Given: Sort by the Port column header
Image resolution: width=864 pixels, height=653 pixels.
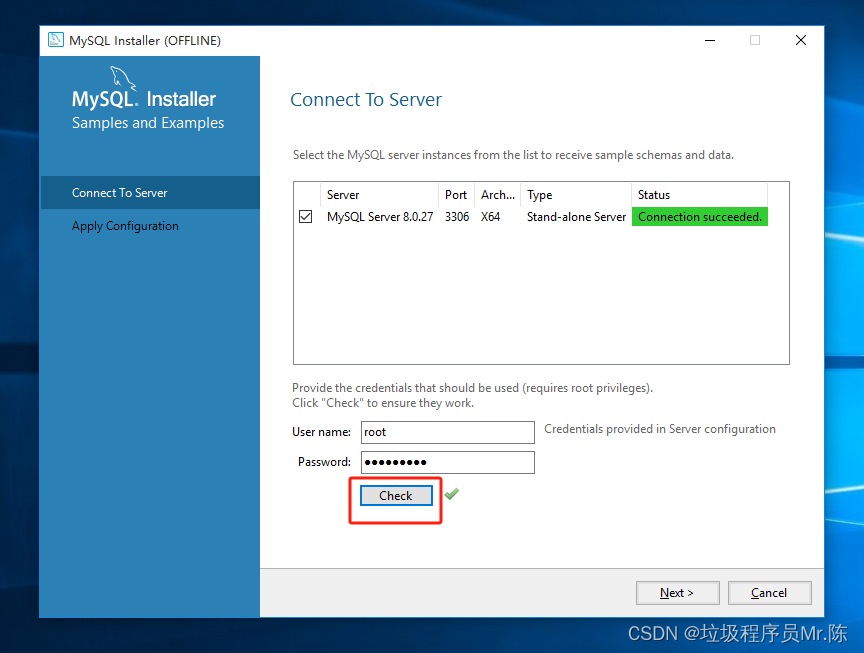Looking at the screenshot, I should click(456, 195).
